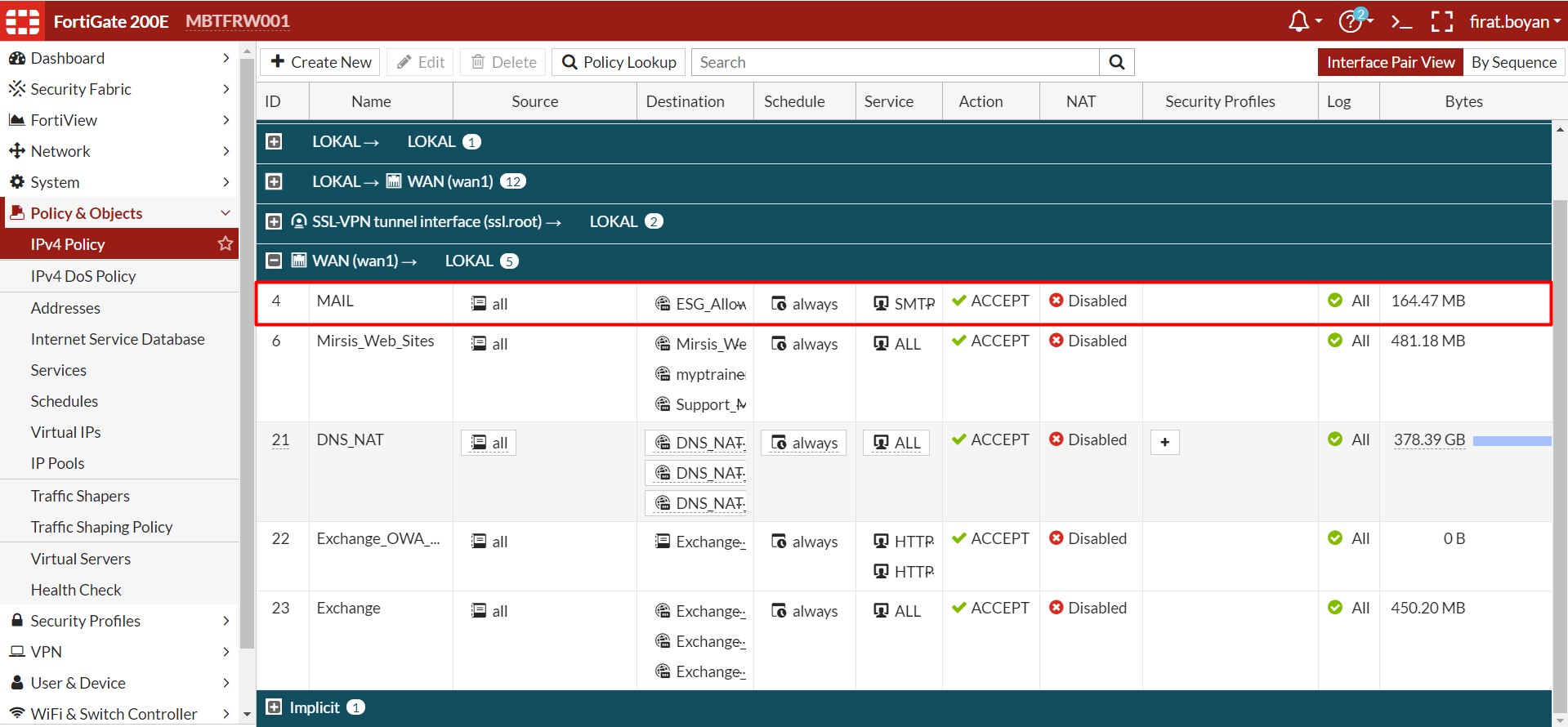Viewport: 1568px width, 727px height.
Task: Favorite IPv4 Policy with the star
Action: 226,243
